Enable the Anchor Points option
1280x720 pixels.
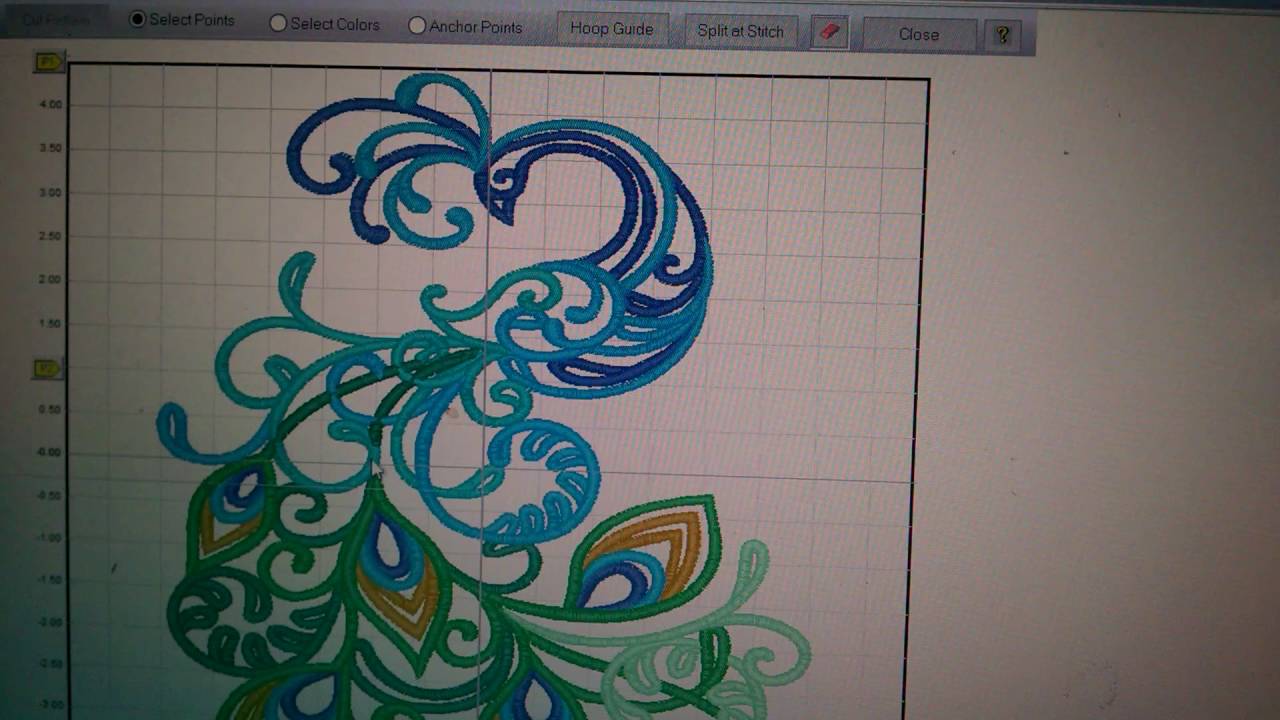[417, 27]
